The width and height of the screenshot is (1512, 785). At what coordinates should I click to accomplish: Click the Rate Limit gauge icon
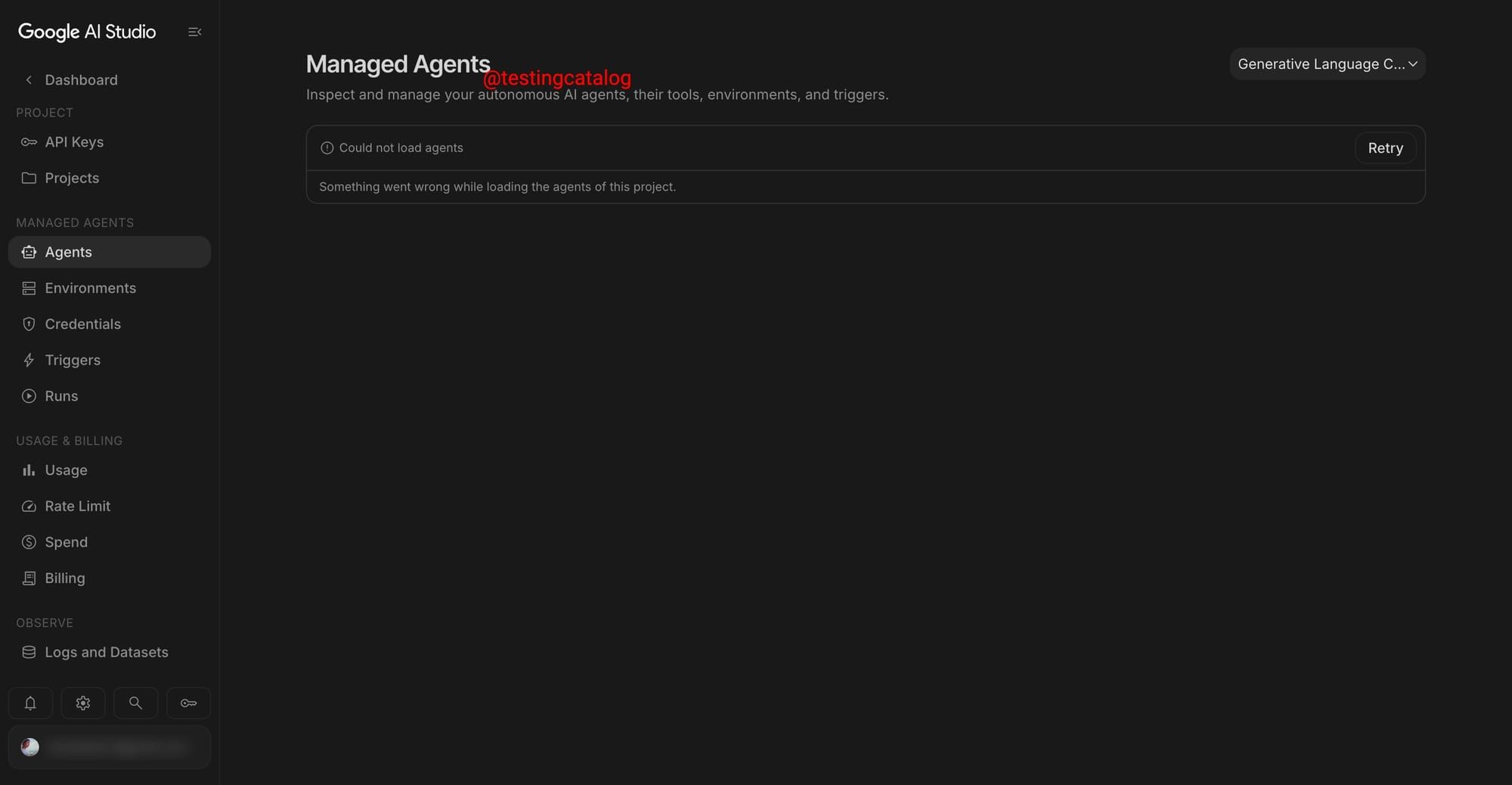click(29, 506)
